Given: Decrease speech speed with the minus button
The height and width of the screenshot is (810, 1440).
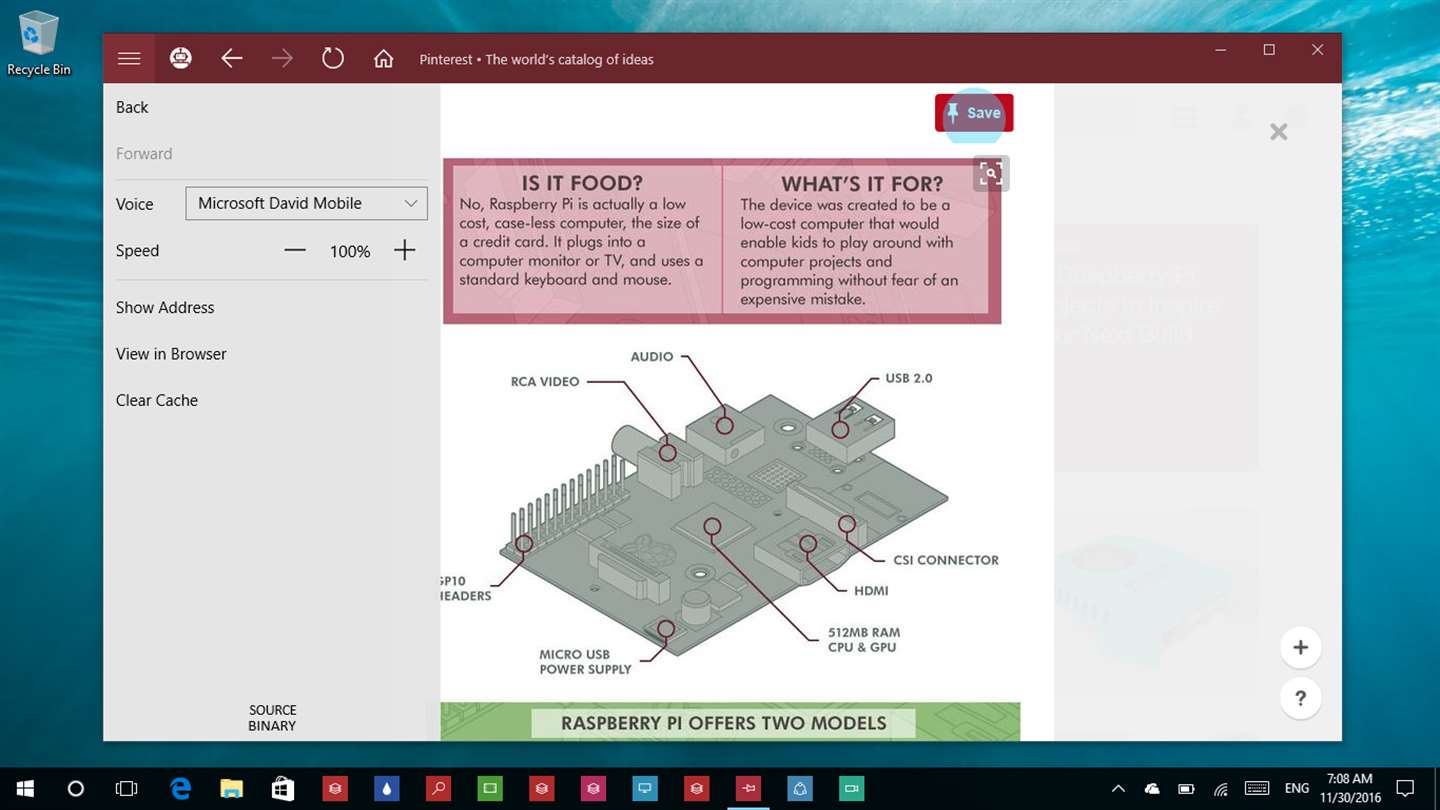Looking at the screenshot, I should 295,251.
